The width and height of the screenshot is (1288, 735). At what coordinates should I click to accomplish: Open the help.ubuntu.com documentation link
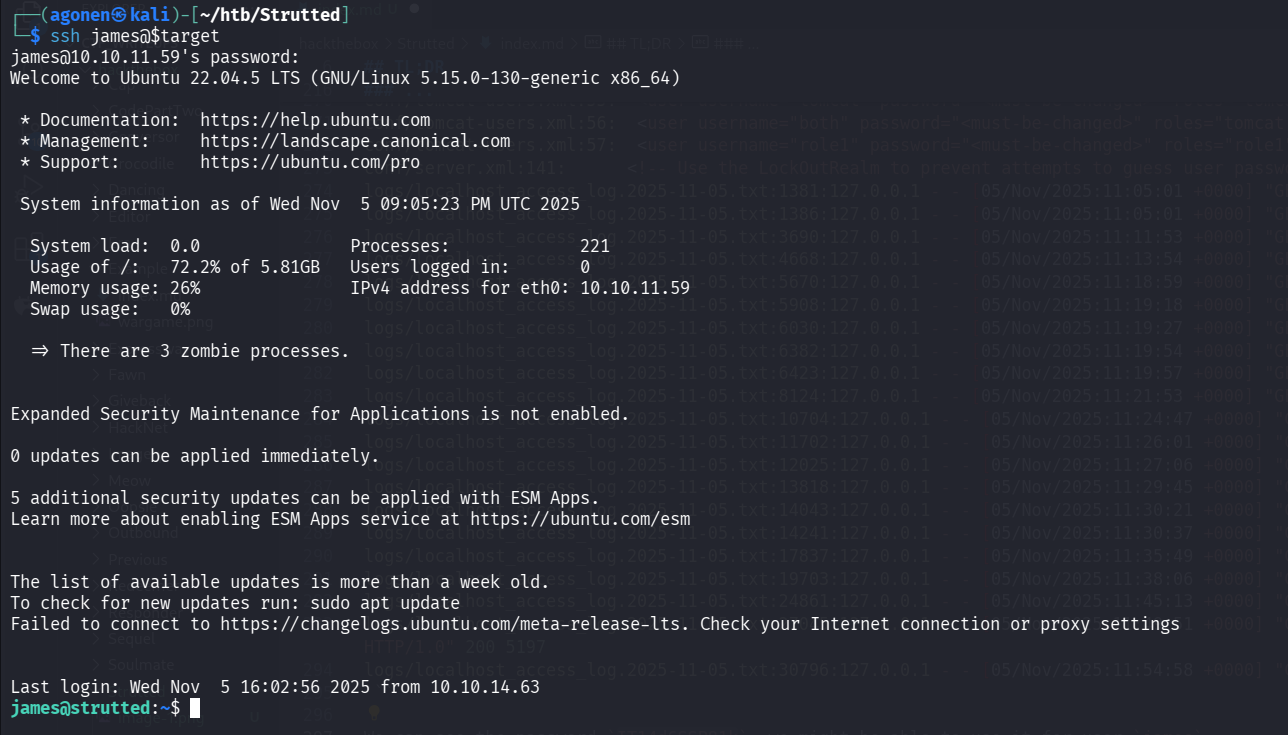(315, 120)
